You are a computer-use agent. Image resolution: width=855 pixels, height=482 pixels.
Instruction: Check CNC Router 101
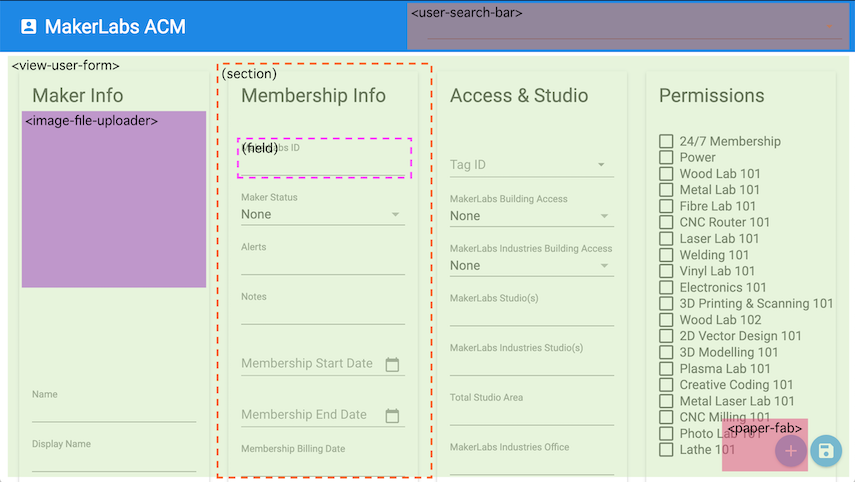(666, 222)
